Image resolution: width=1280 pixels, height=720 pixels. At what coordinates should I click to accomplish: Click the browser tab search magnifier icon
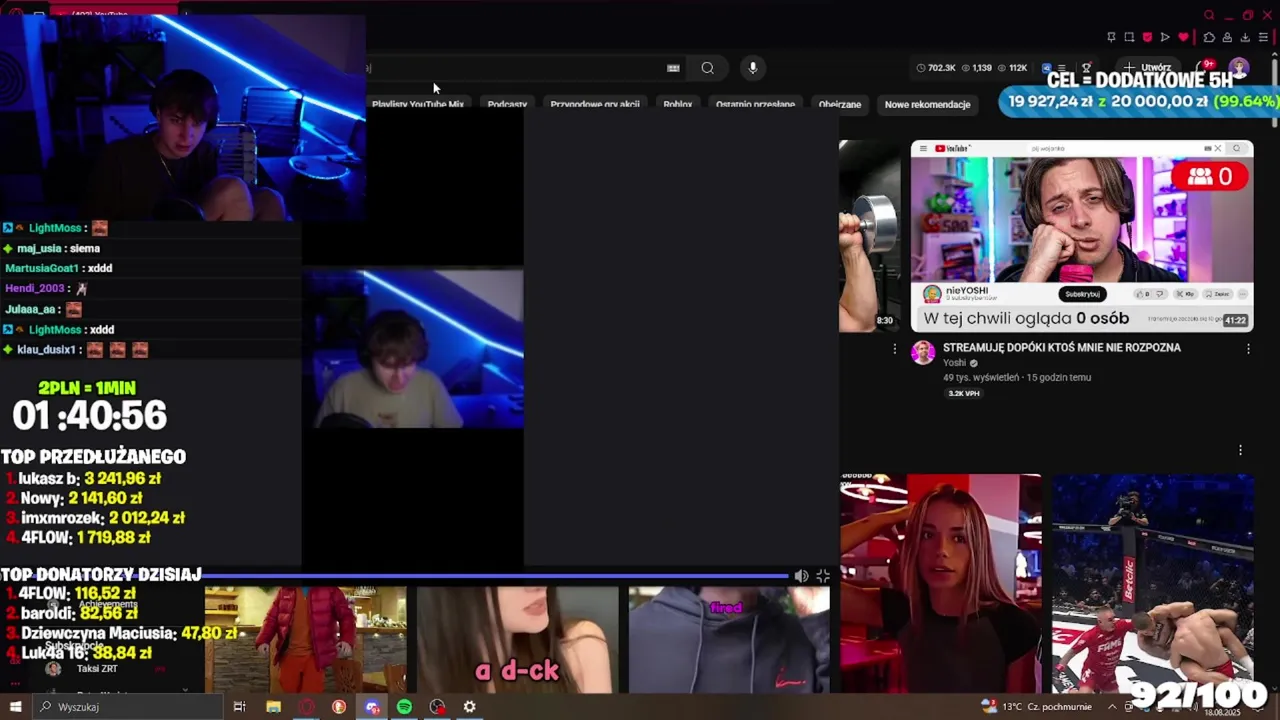(x=1209, y=15)
